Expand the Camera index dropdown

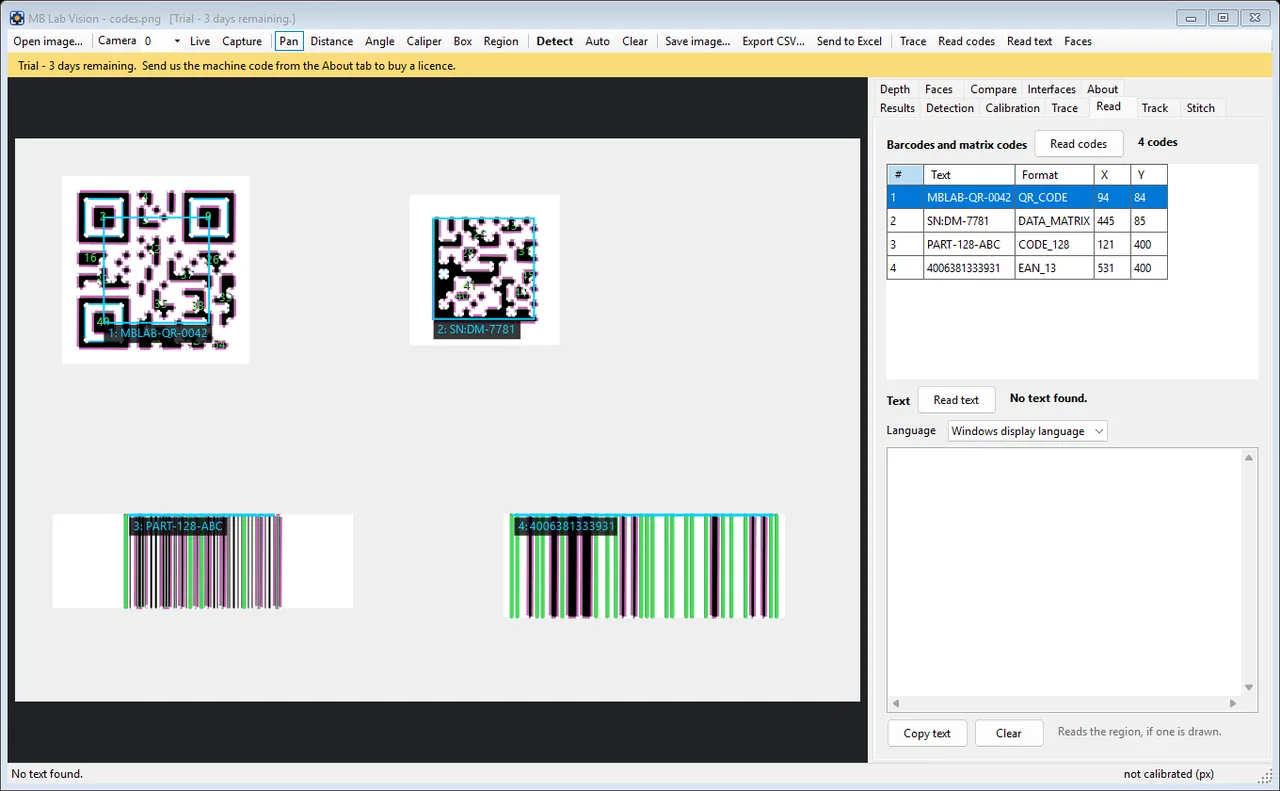(177, 41)
